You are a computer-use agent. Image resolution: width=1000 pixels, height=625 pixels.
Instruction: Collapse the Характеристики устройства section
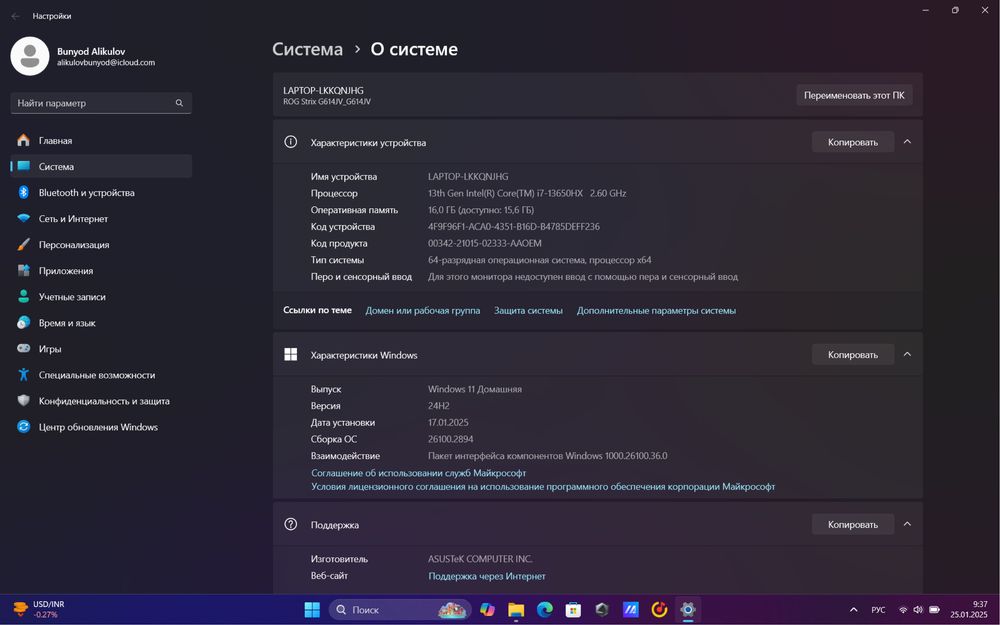907,142
